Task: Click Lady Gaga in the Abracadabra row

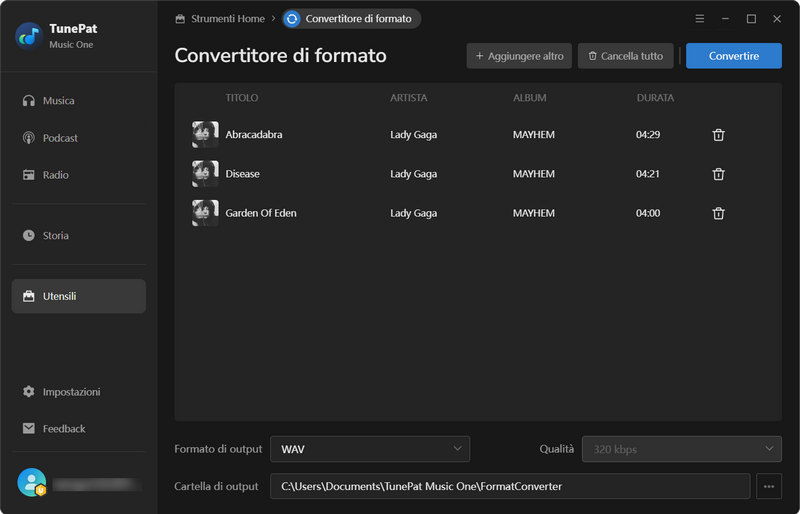Action: [413, 135]
